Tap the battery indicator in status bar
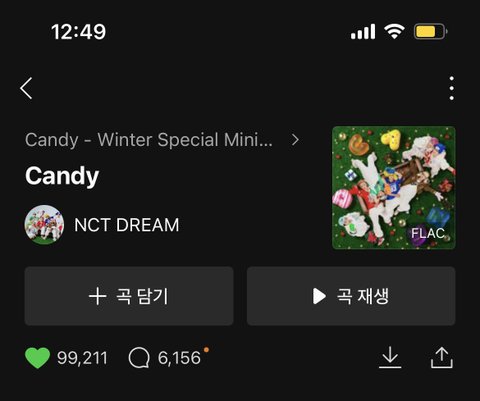The height and width of the screenshot is (401, 480). pyautogui.click(x=430, y=32)
